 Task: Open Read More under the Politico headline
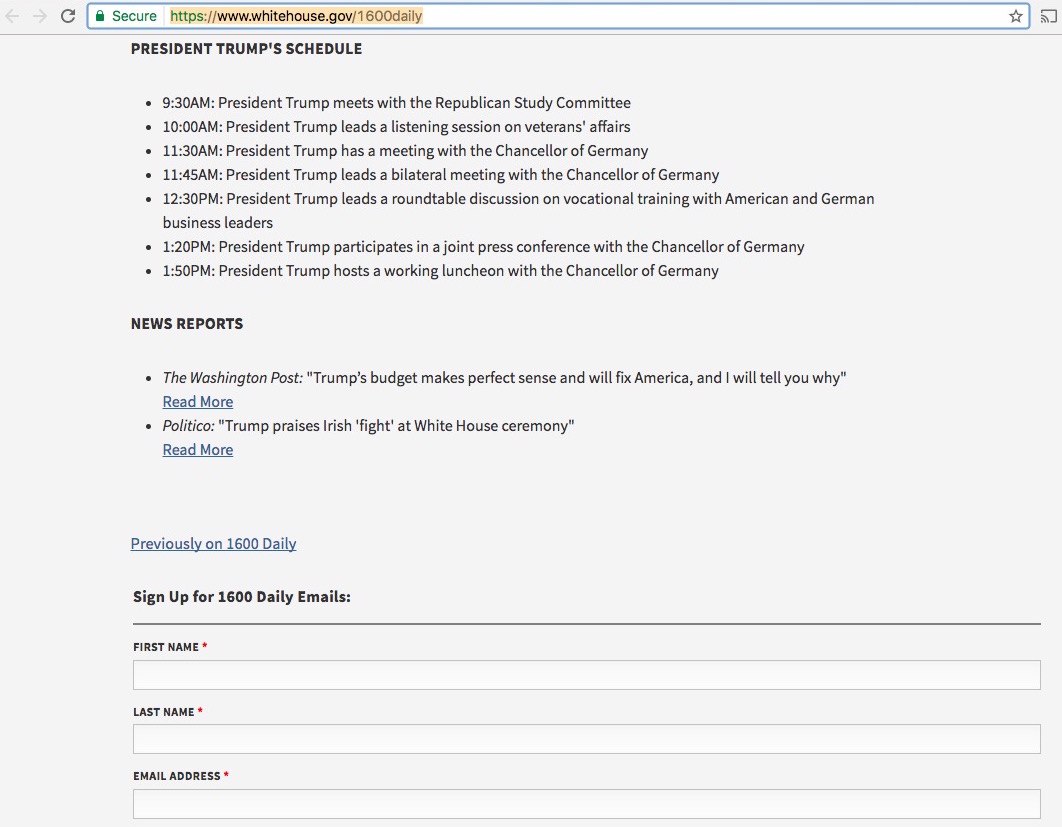(198, 450)
